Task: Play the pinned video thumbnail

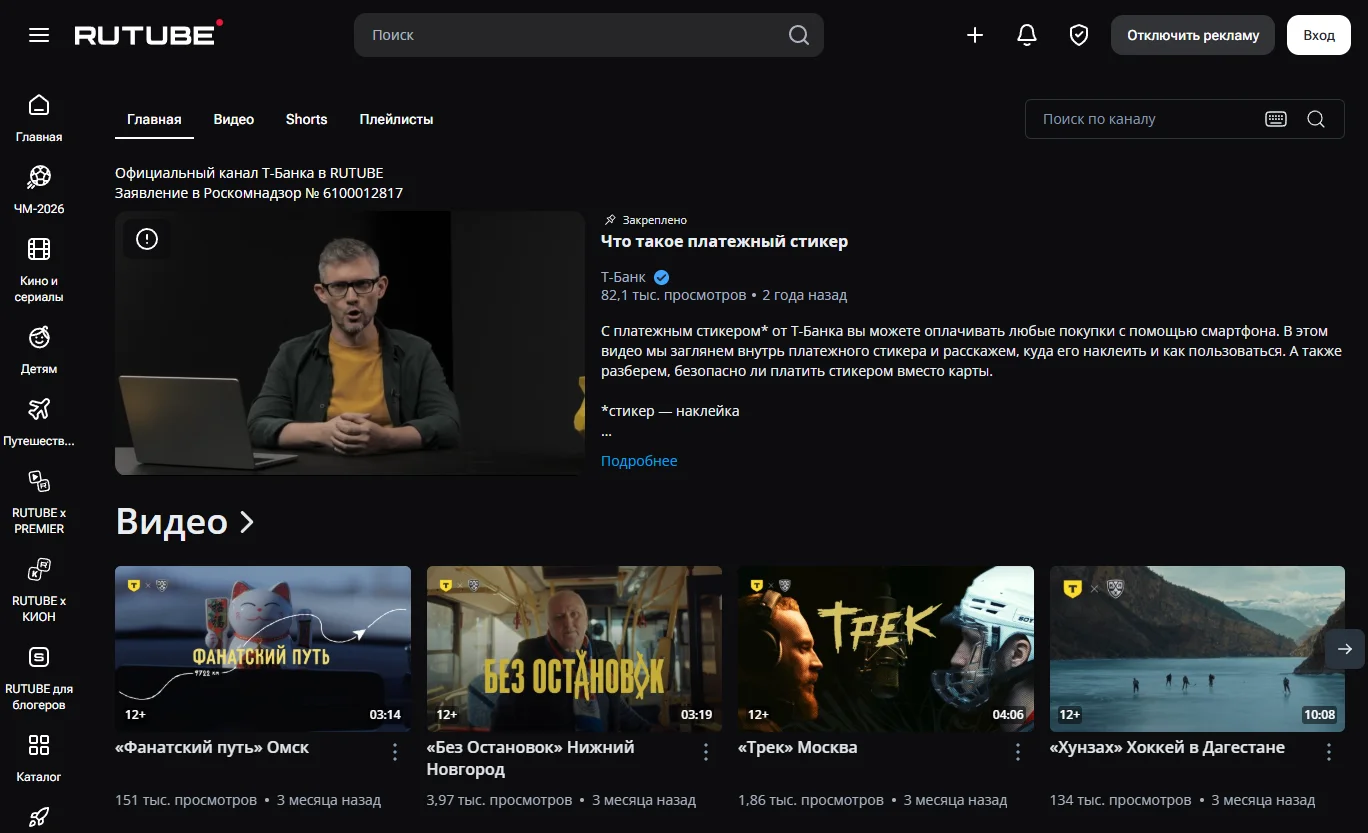Action: [350, 343]
